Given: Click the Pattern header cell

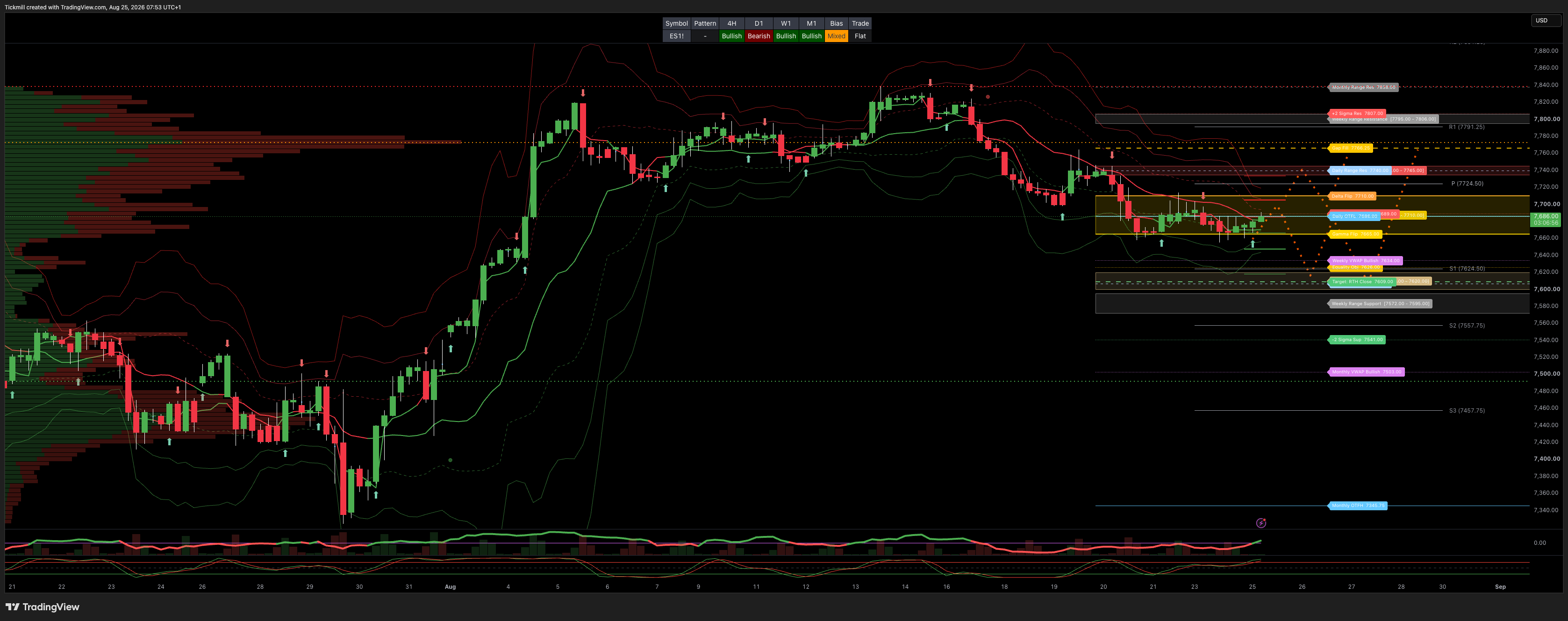Looking at the screenshot, I should 705,24.
